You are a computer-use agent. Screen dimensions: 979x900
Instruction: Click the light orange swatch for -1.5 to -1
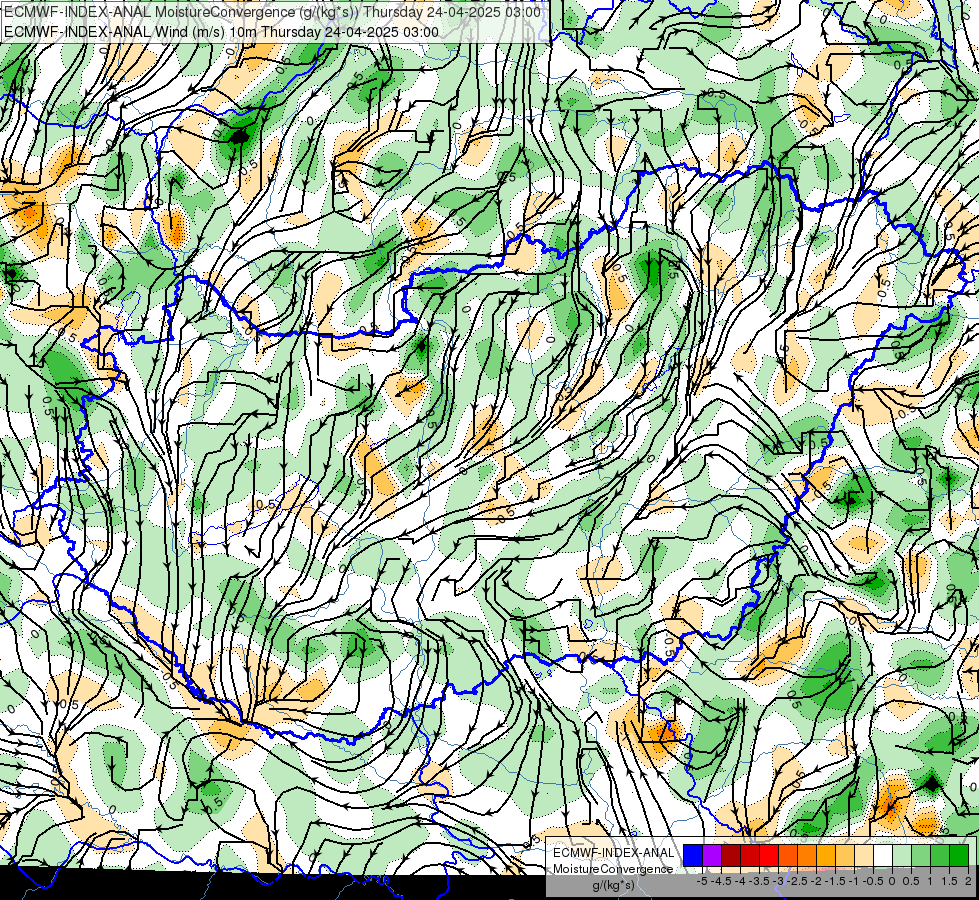click(x=845, y=855)
